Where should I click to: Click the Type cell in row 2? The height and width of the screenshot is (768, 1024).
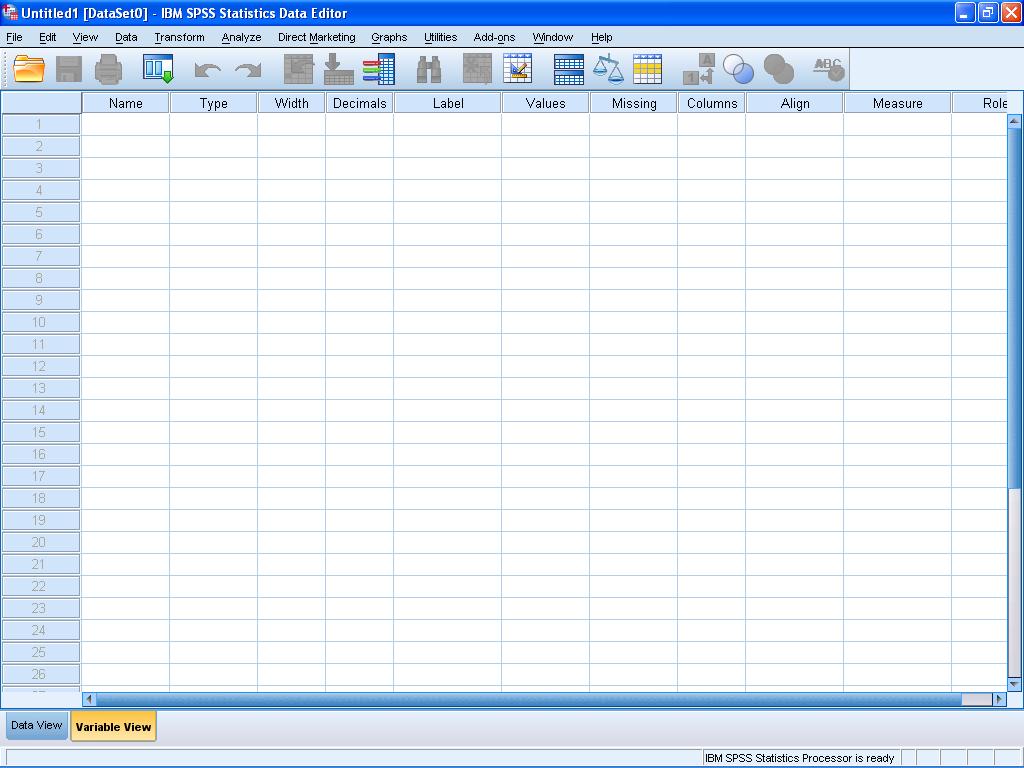tap(214, 146)
